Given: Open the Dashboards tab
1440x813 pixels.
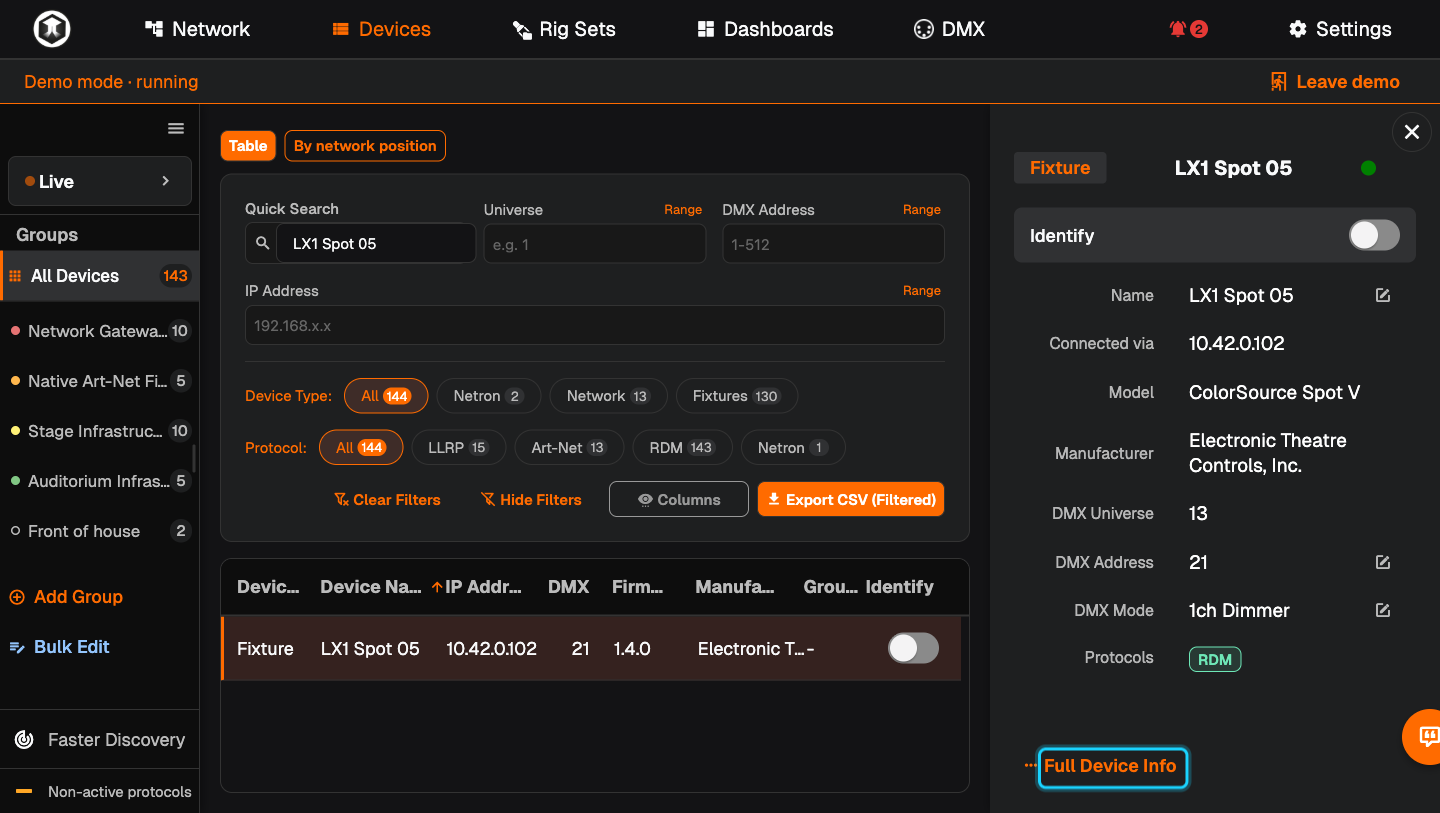Looking at the screenshot, I should (x=765, y=29).
